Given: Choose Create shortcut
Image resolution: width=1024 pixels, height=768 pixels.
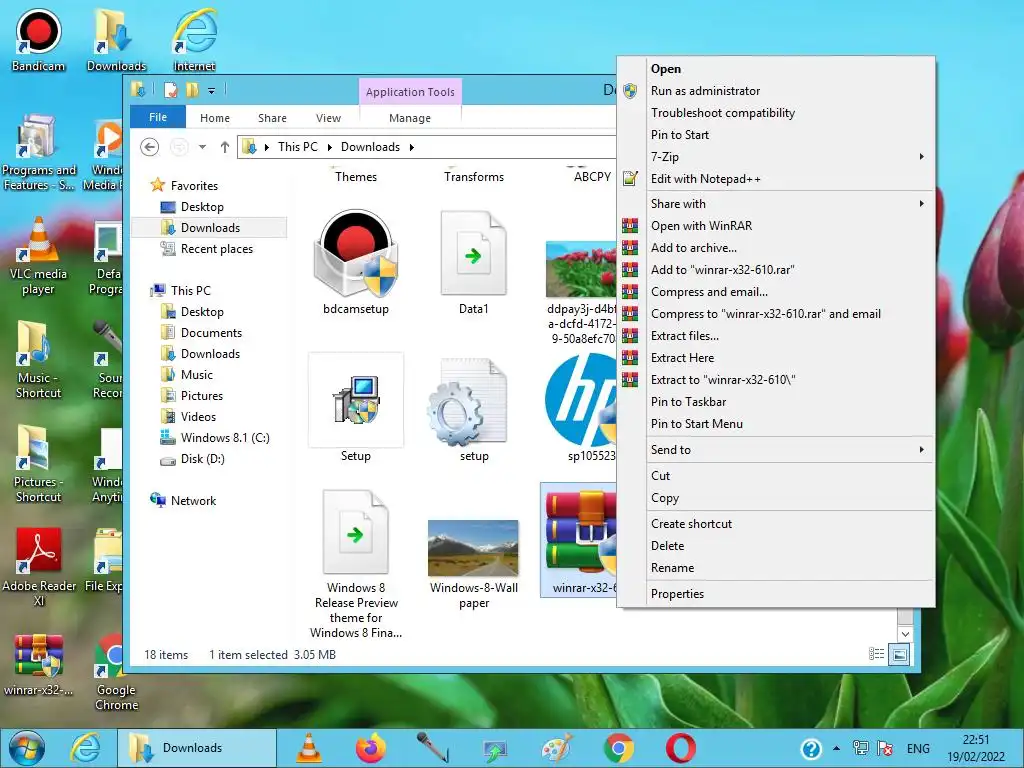Looking at the screenshot, I should (776, 524).
